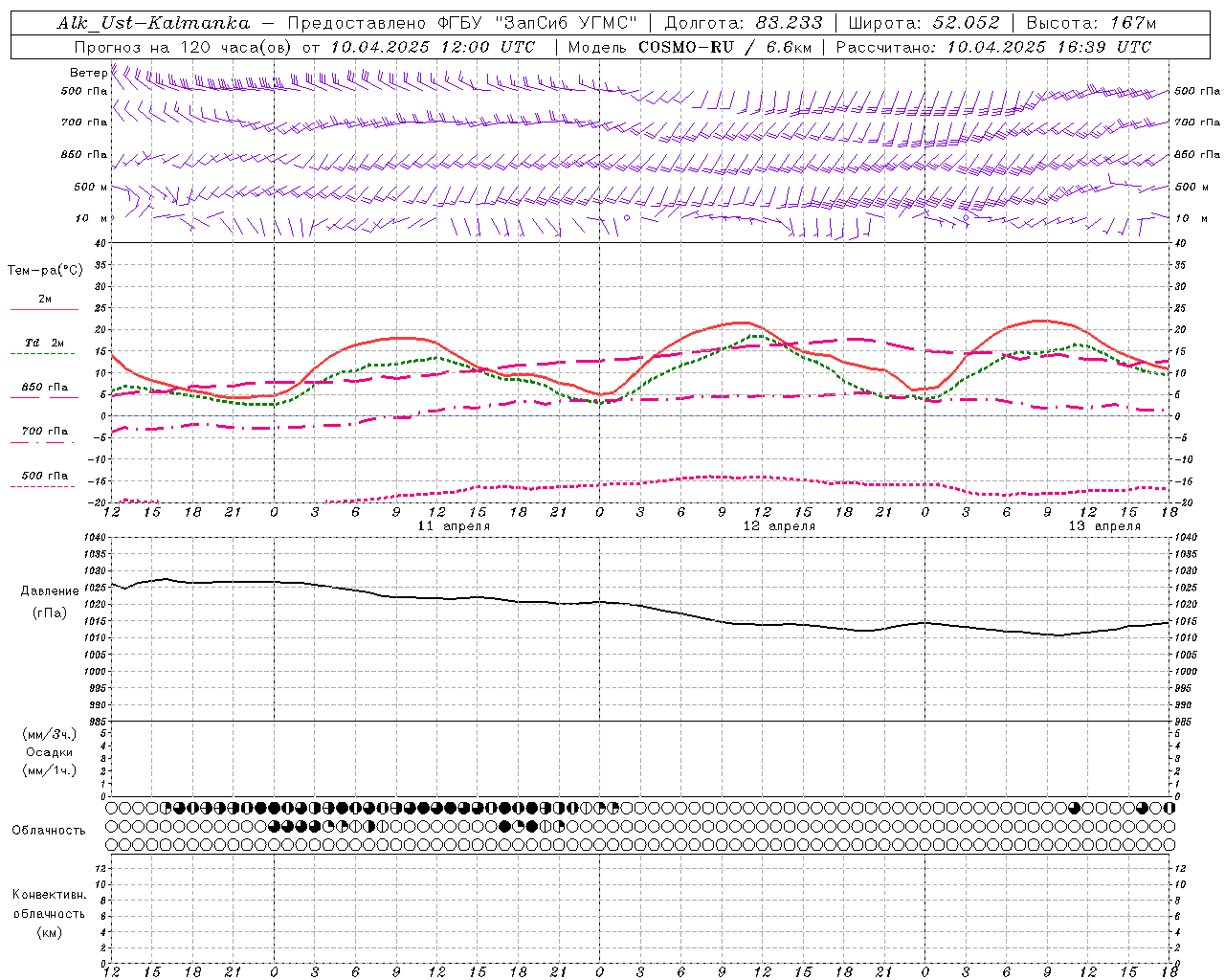Click the Рассчитано: 10.04.2025 16:39 UTC text
Viewport: 1225px width, 980px height.
click(x=994, y=47)
